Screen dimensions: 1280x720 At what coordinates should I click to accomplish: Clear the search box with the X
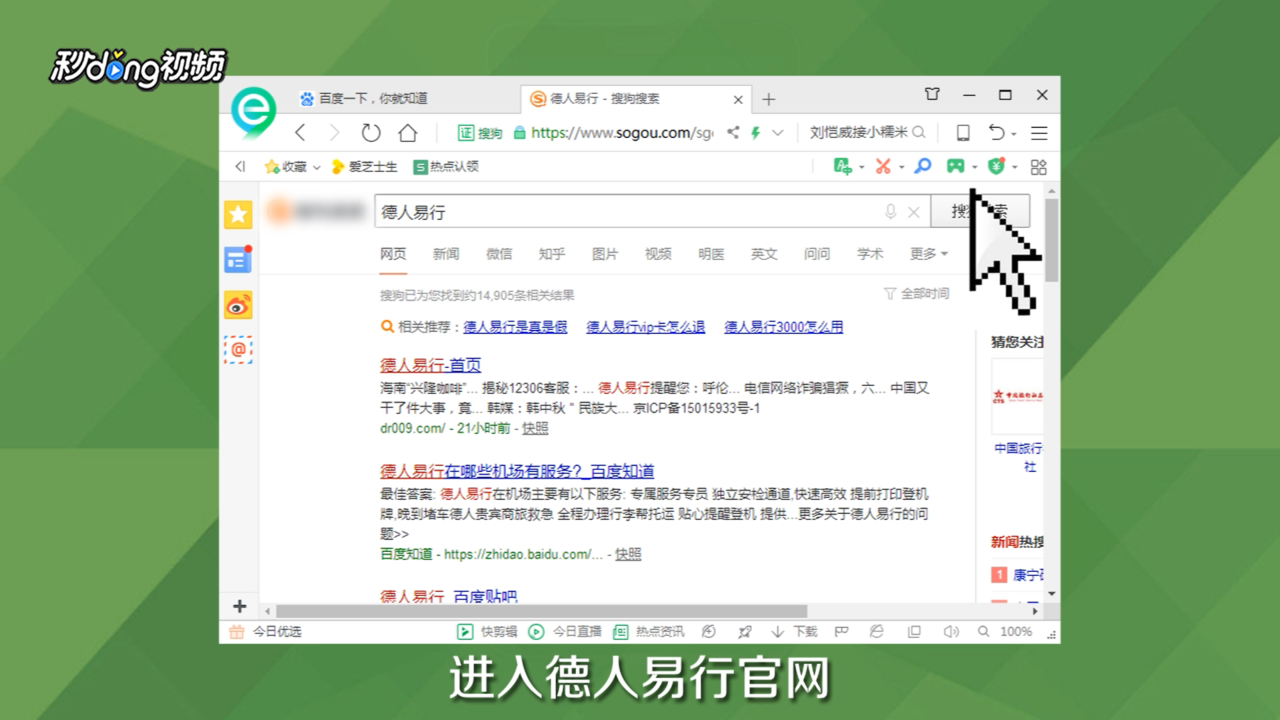click(913, 212)
